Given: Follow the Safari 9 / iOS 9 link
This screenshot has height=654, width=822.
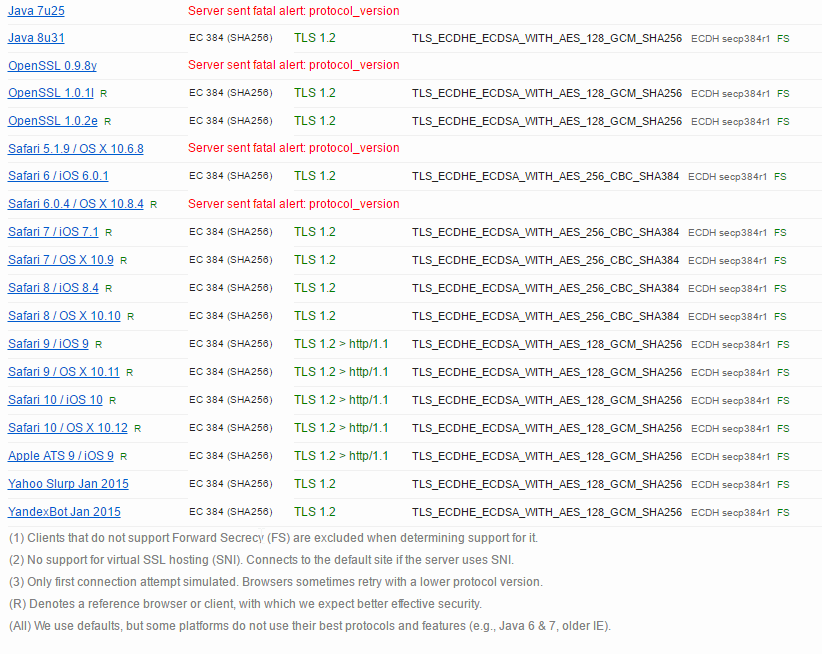Looking at the screenshot, I should 48,344.
